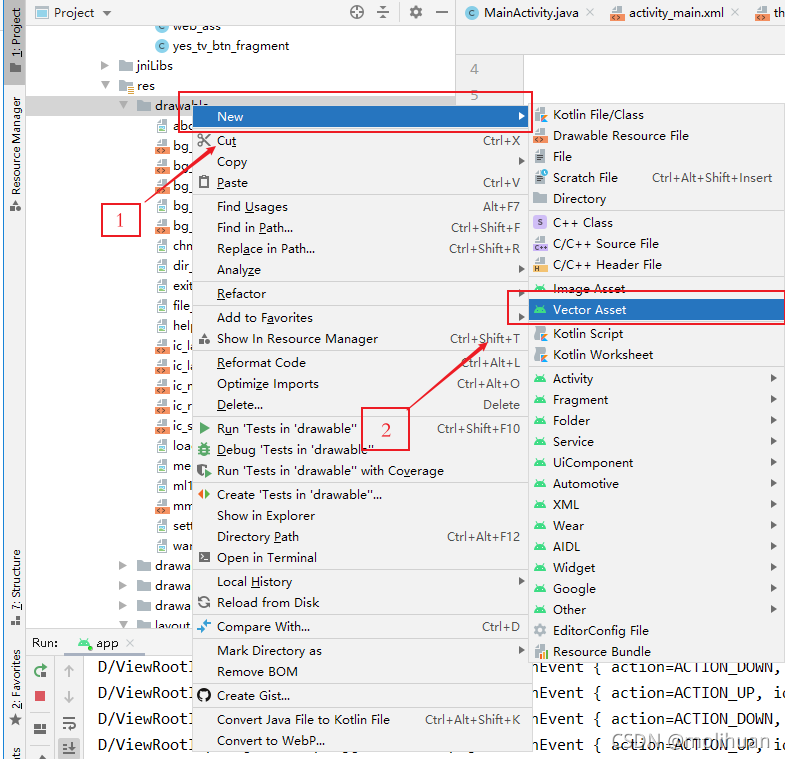The height and width of the screenshot is (759, 785).
Task: Select Directory in New submenu
Action: [x=656, y=198]
